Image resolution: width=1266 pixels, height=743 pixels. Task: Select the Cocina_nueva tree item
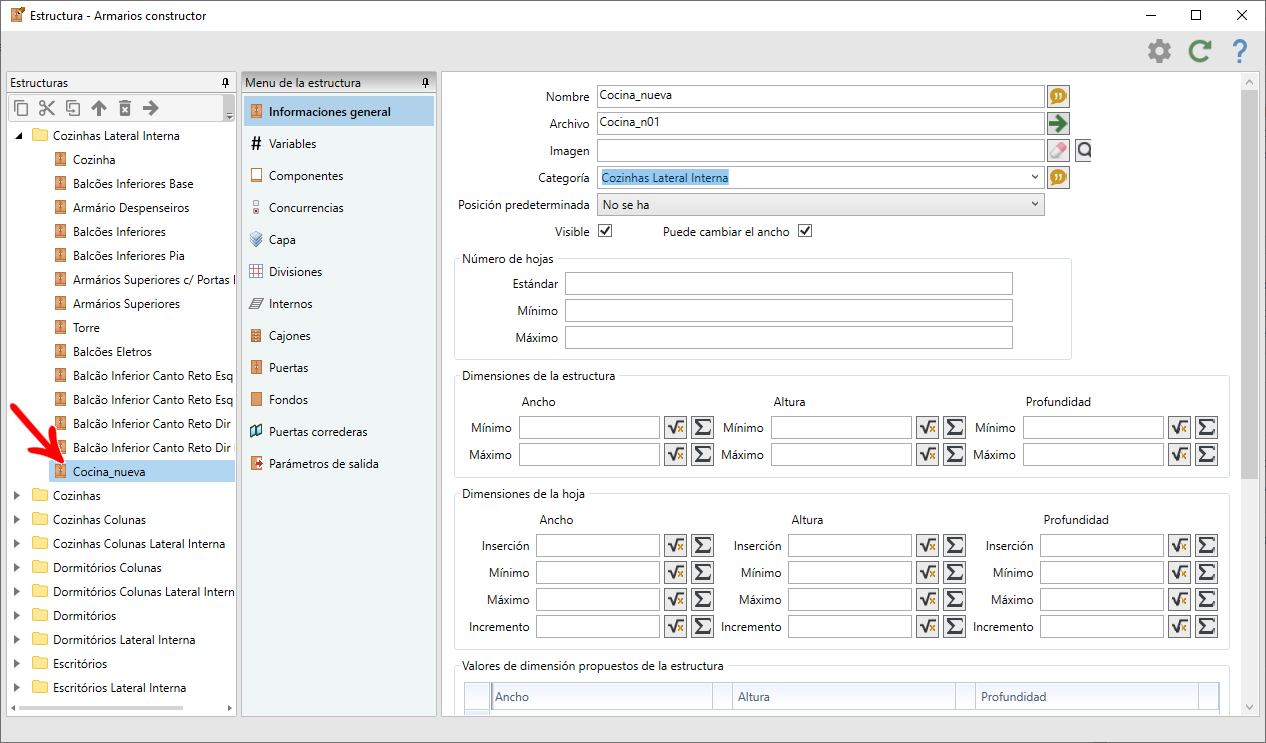[x=142, y=471]
